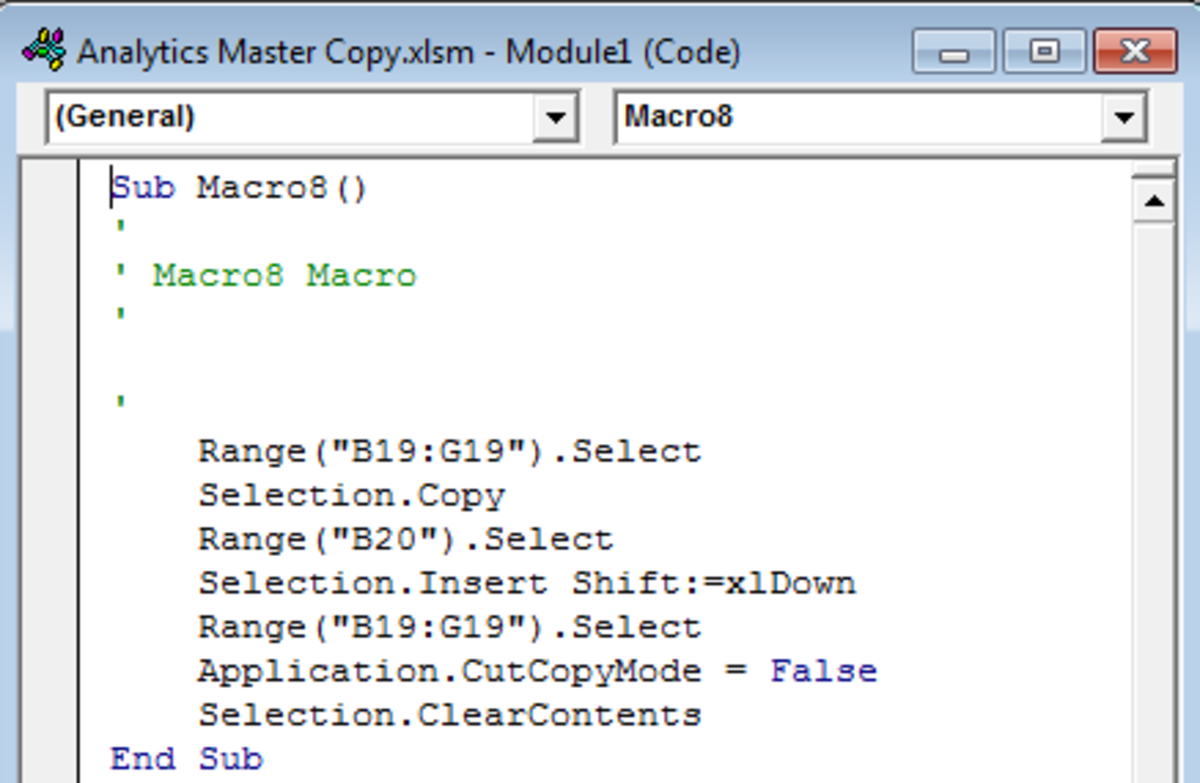Click the Application.CutCopyMode text
Viewport: 1200px width, 783px height.
coord(449,671)
